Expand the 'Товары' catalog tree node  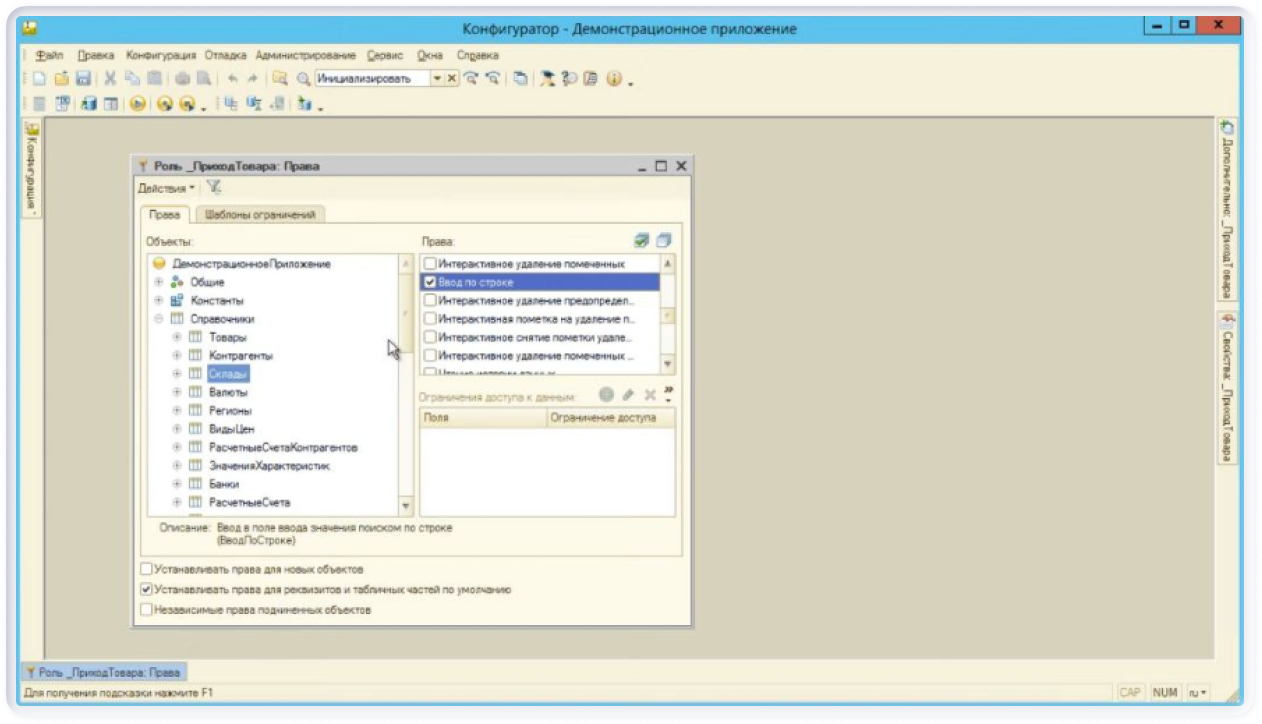click(x=177, y=337)
